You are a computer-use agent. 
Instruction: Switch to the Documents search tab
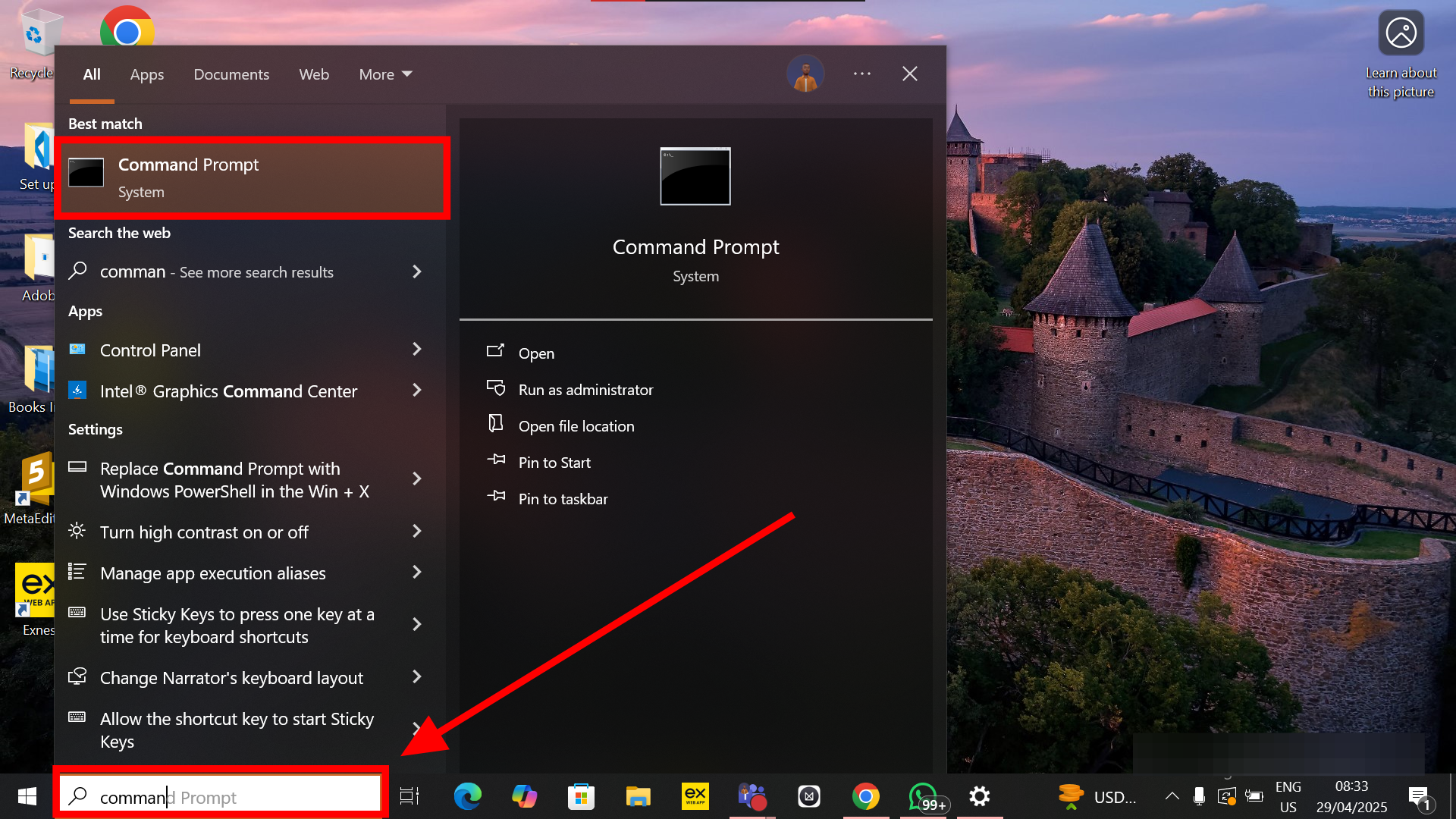pyautogui.click(x=231, y=74)
